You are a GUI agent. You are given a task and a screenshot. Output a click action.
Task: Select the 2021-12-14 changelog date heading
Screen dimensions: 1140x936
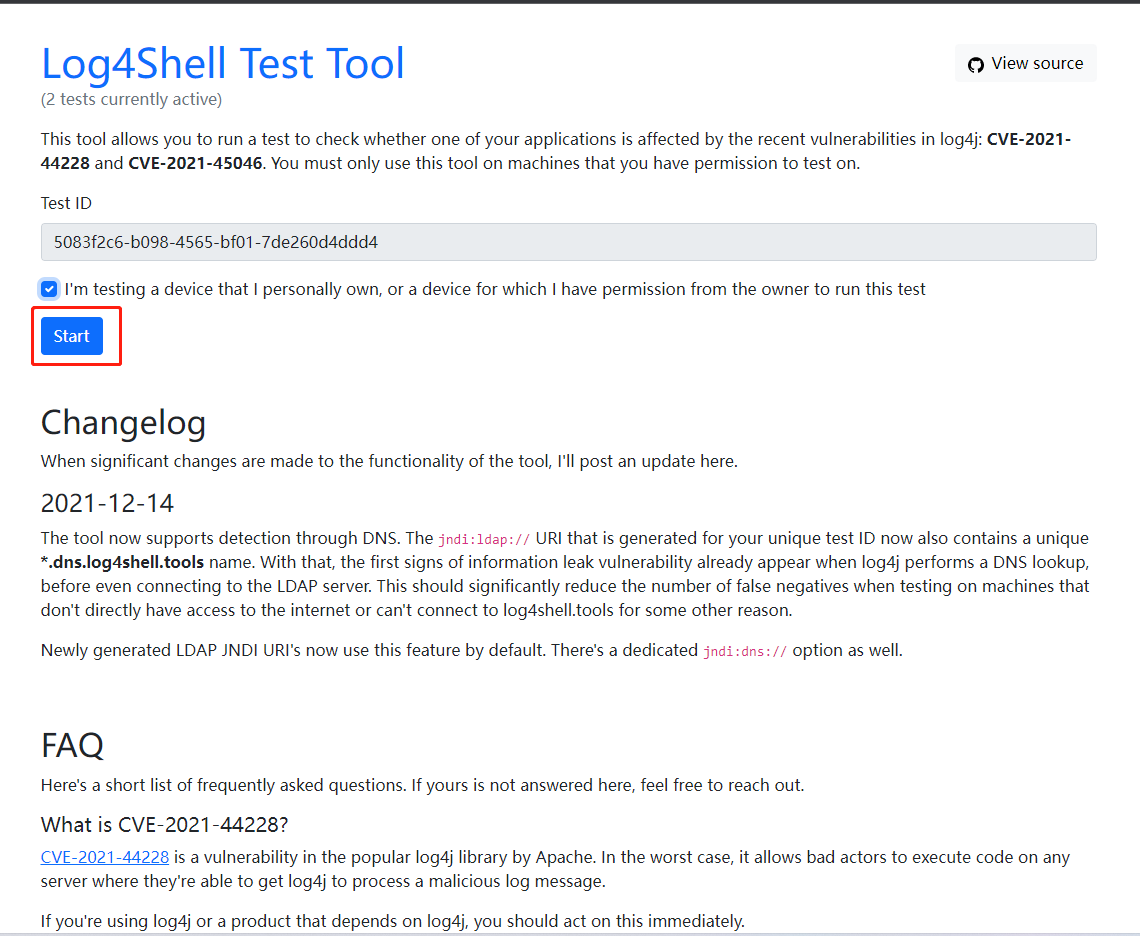pos(107,502)
